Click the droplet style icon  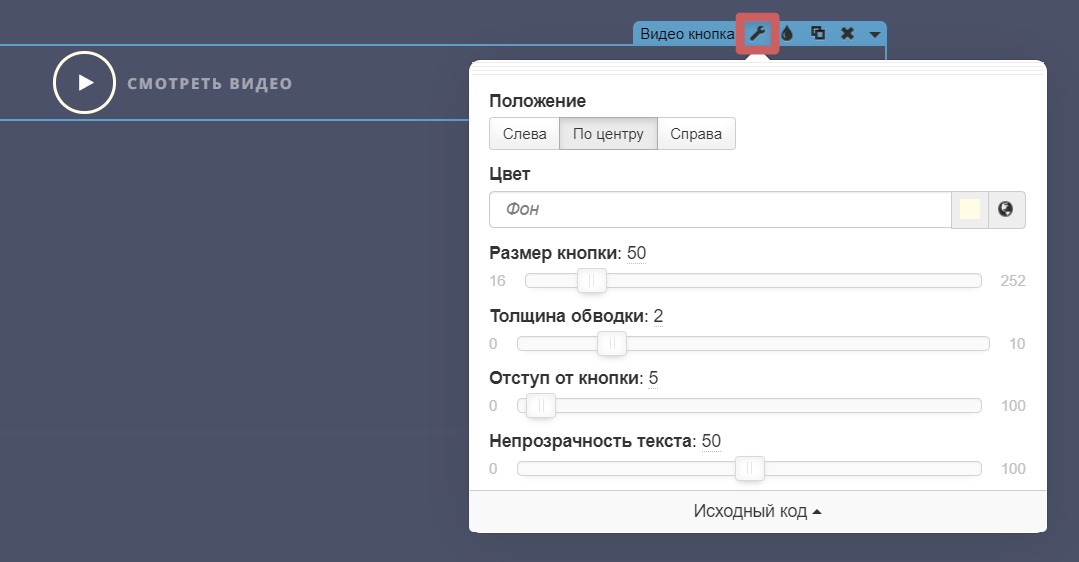point(787,34)
